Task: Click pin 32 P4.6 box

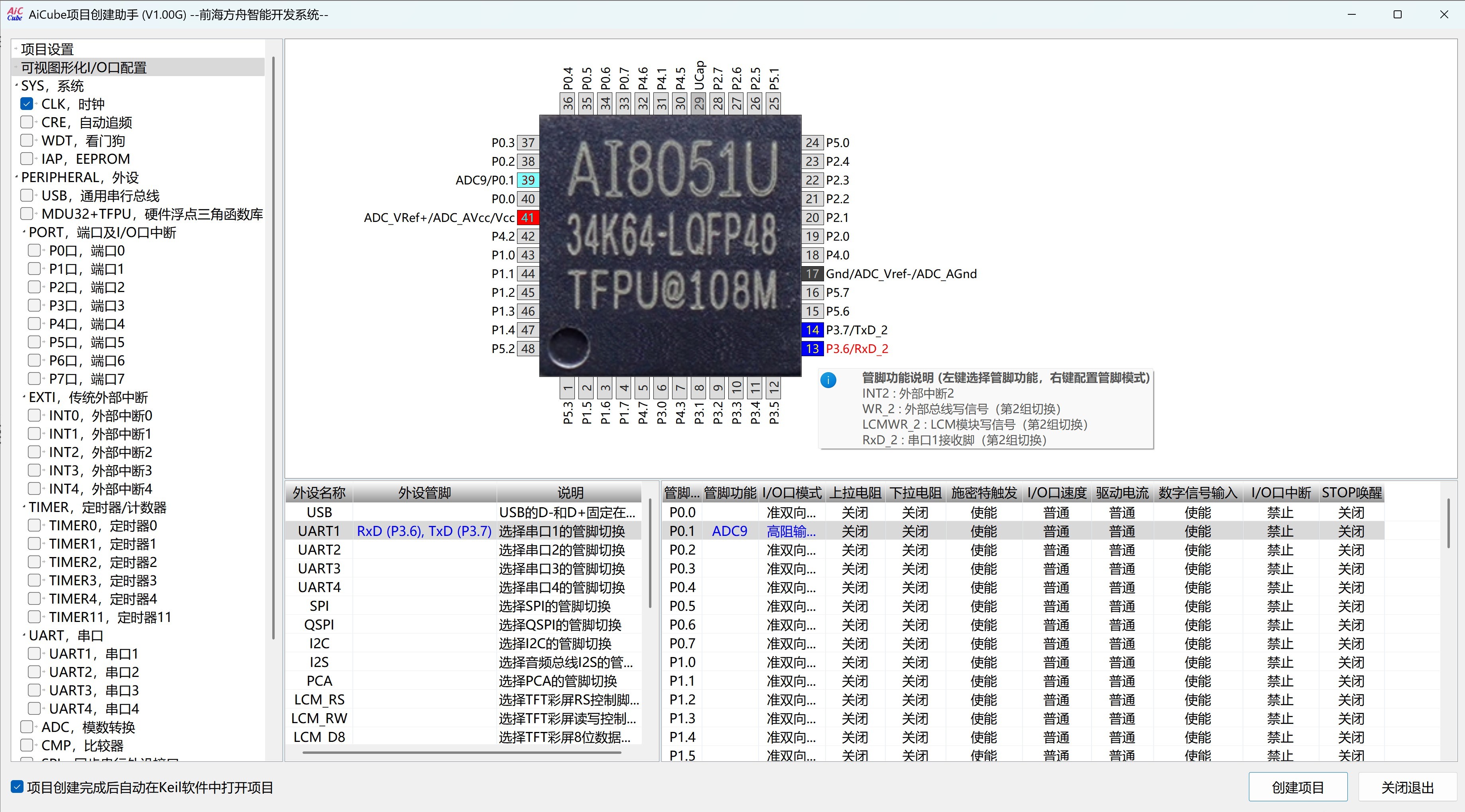Action: point(643,103)
